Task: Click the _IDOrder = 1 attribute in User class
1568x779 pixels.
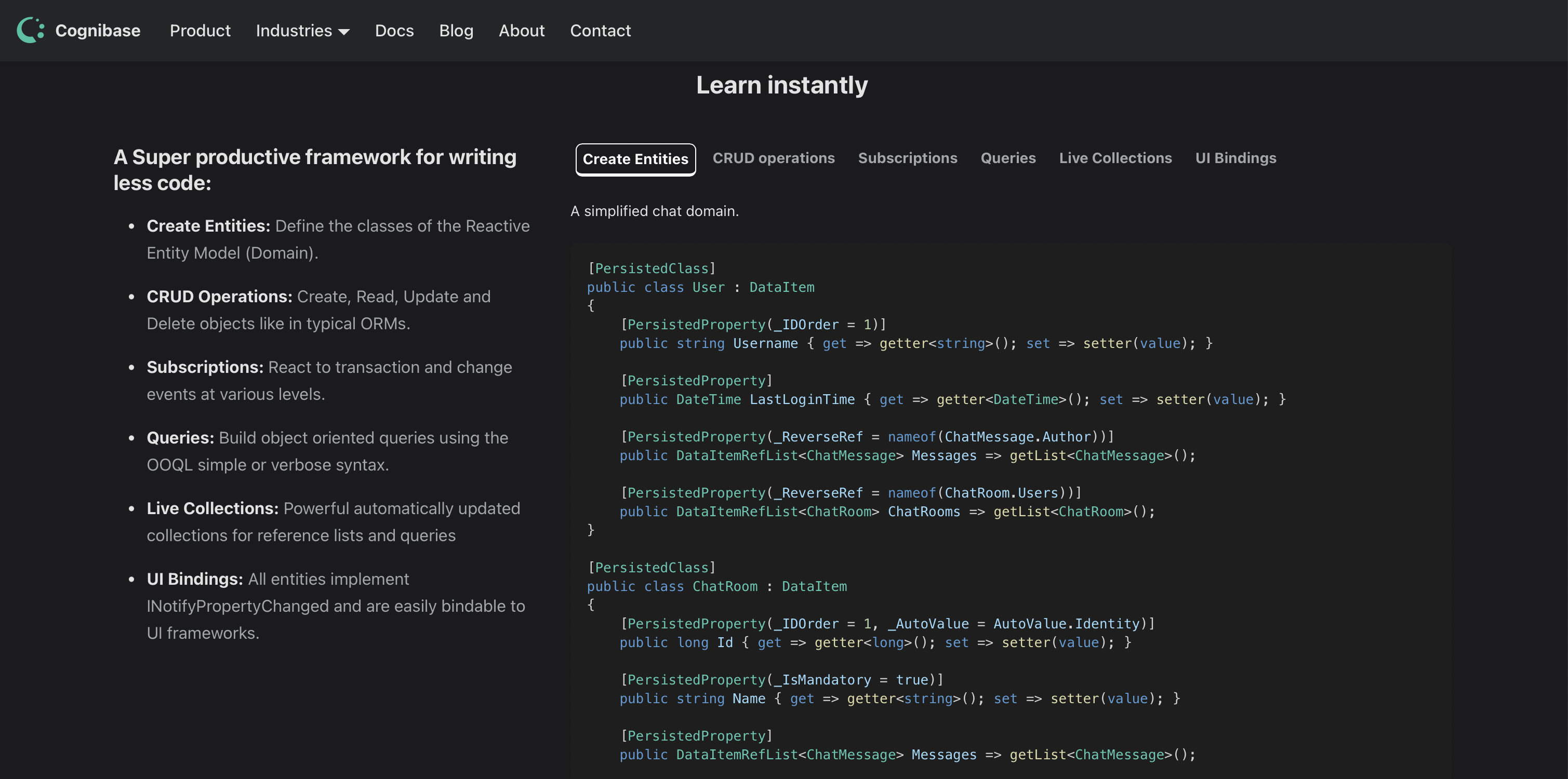Action: coord(753,325)
